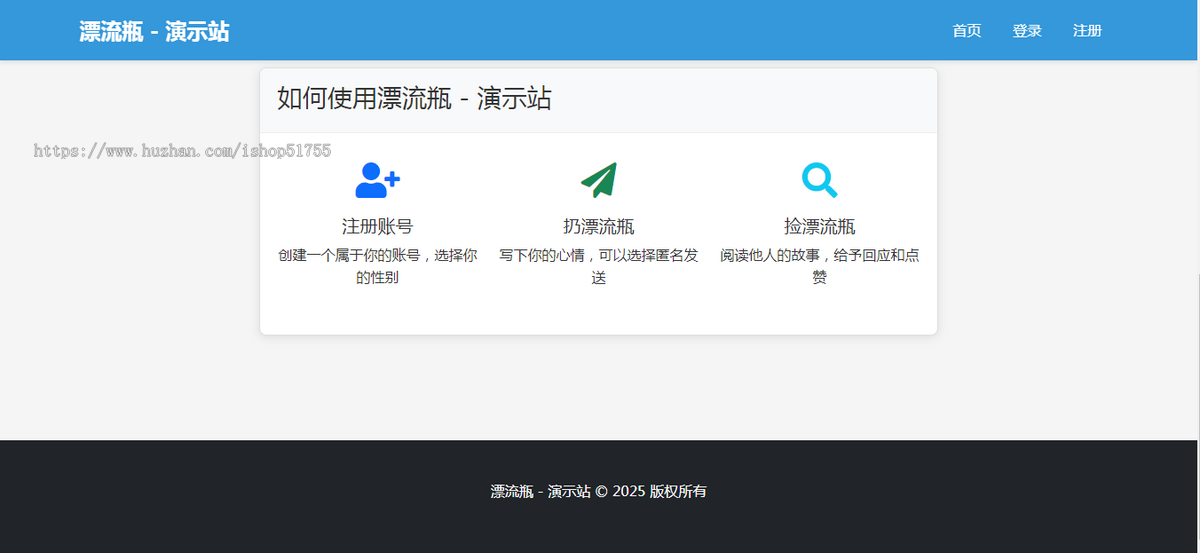This screenshot has width=1200, height=553.
Task: Open the 注册 nav link
Action: click(1087, 31)
